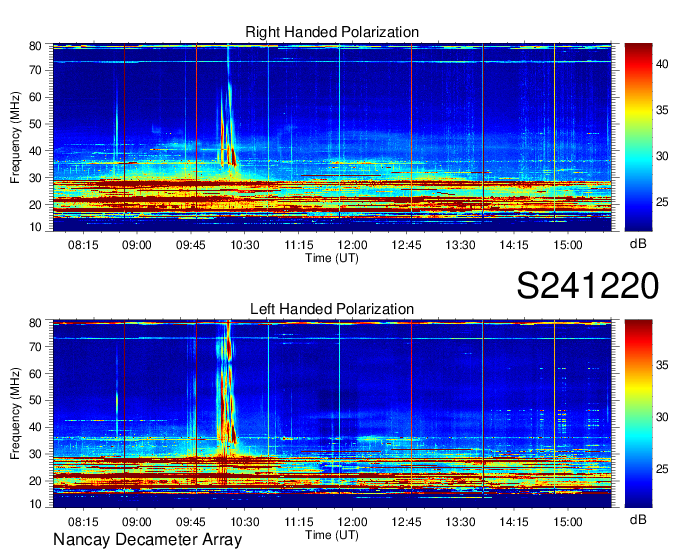The height and width of the screenshot is (552, 680).
Task: Click the 09:45 tick of Right Handed plot
Action: 190,245
